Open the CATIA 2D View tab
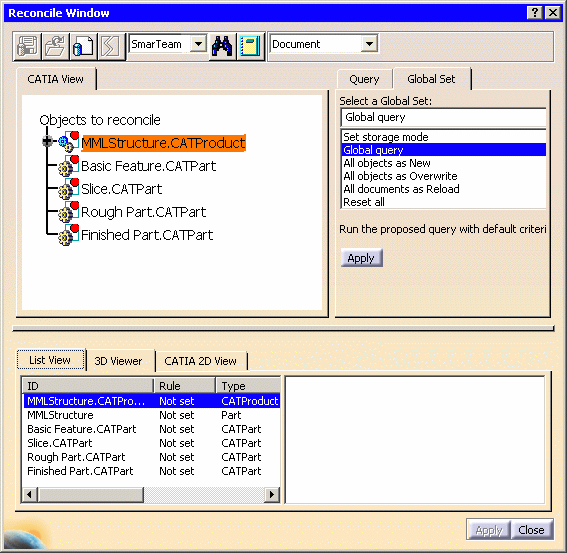Screen dimensions: 567x553 click(x=200, y=361)
